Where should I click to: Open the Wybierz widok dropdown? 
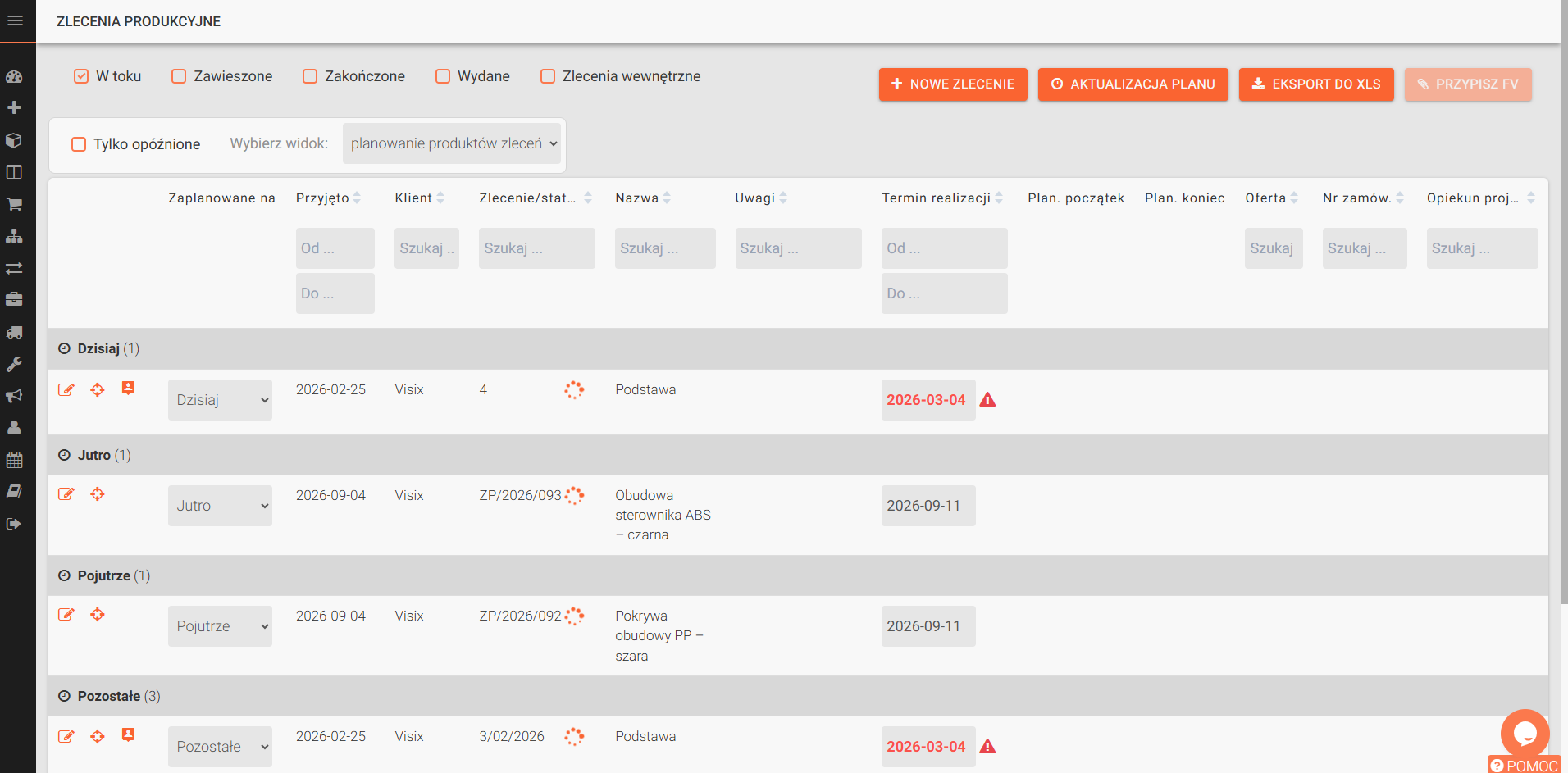click(x=452, y=143)
